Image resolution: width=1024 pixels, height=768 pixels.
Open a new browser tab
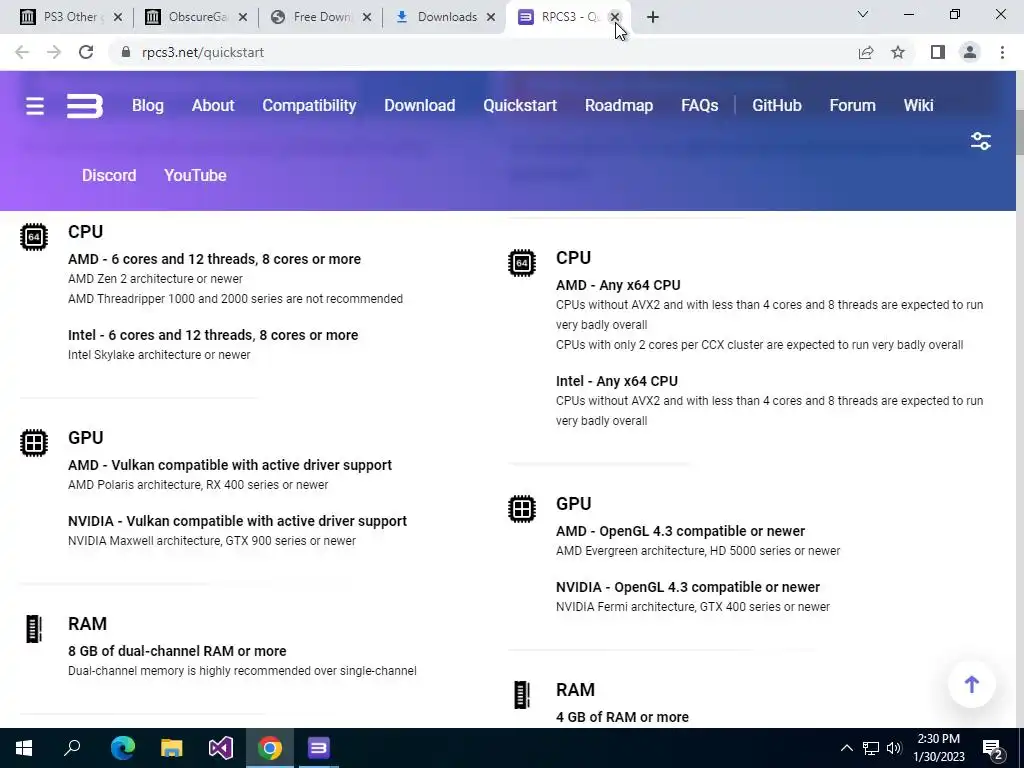click(x=652, y=17)
